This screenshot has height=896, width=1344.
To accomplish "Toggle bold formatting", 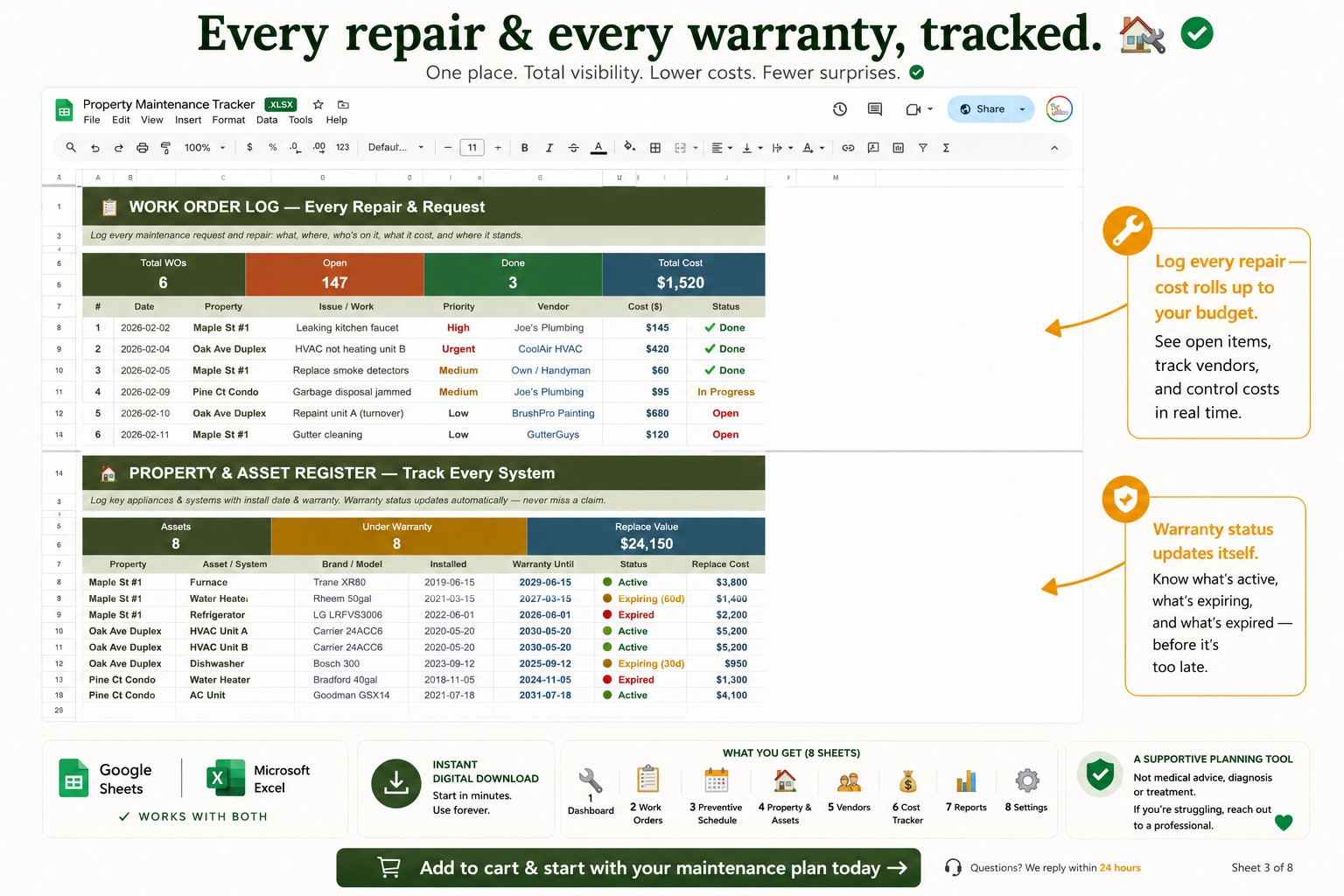I will pyautogui.click(x=525, y=148).
